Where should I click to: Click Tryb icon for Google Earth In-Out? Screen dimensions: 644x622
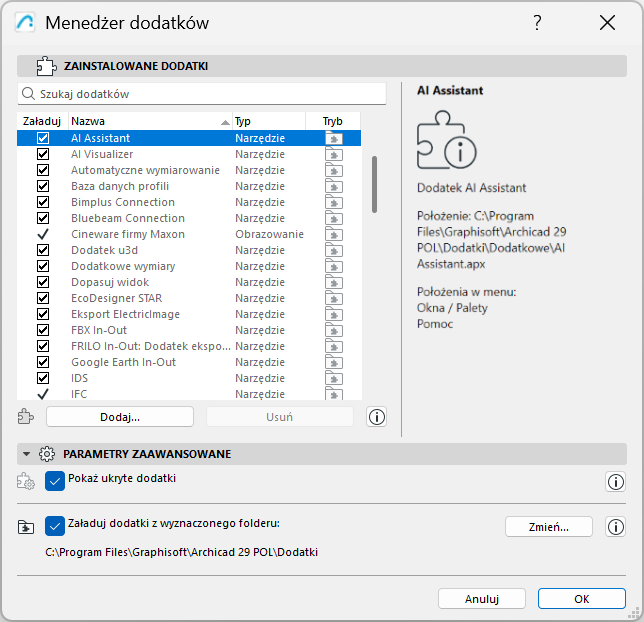coord(334,363)
